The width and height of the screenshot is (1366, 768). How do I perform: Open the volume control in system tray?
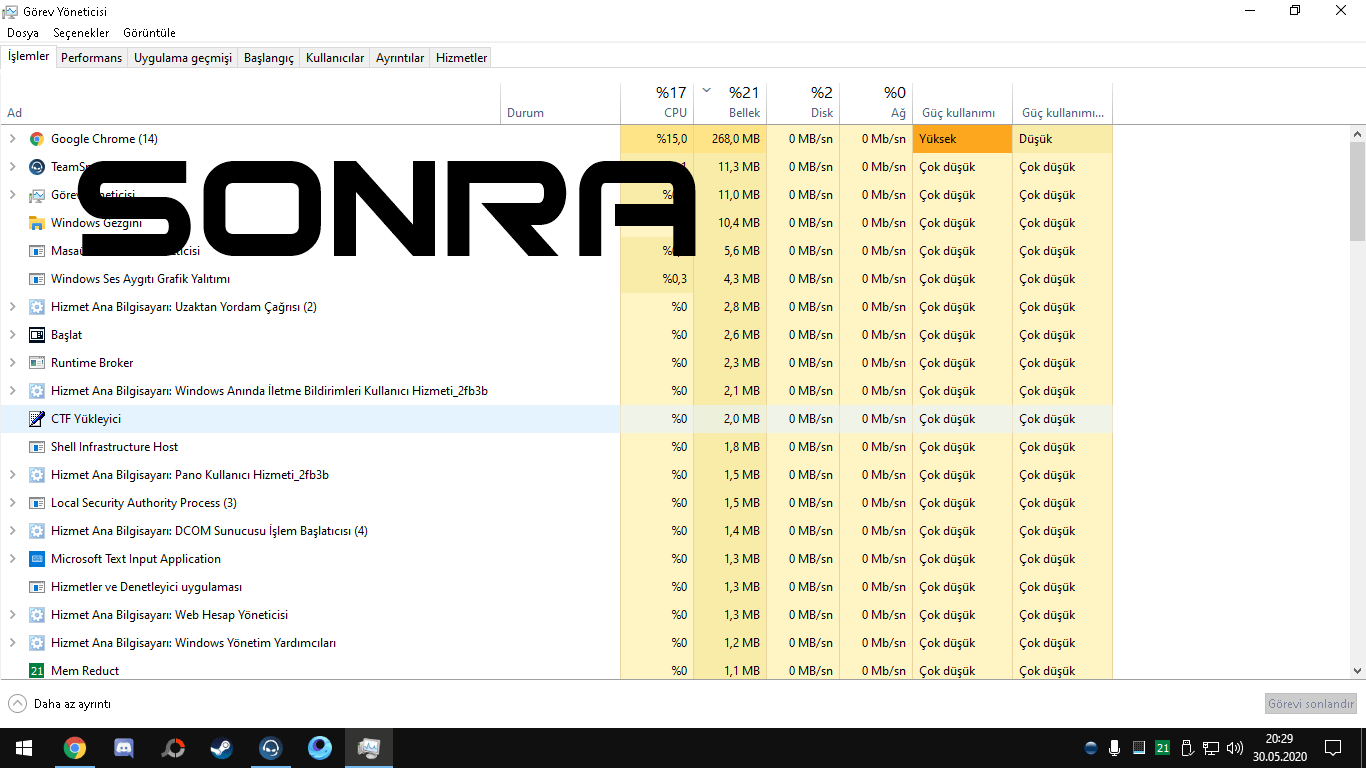(1235, 747)
